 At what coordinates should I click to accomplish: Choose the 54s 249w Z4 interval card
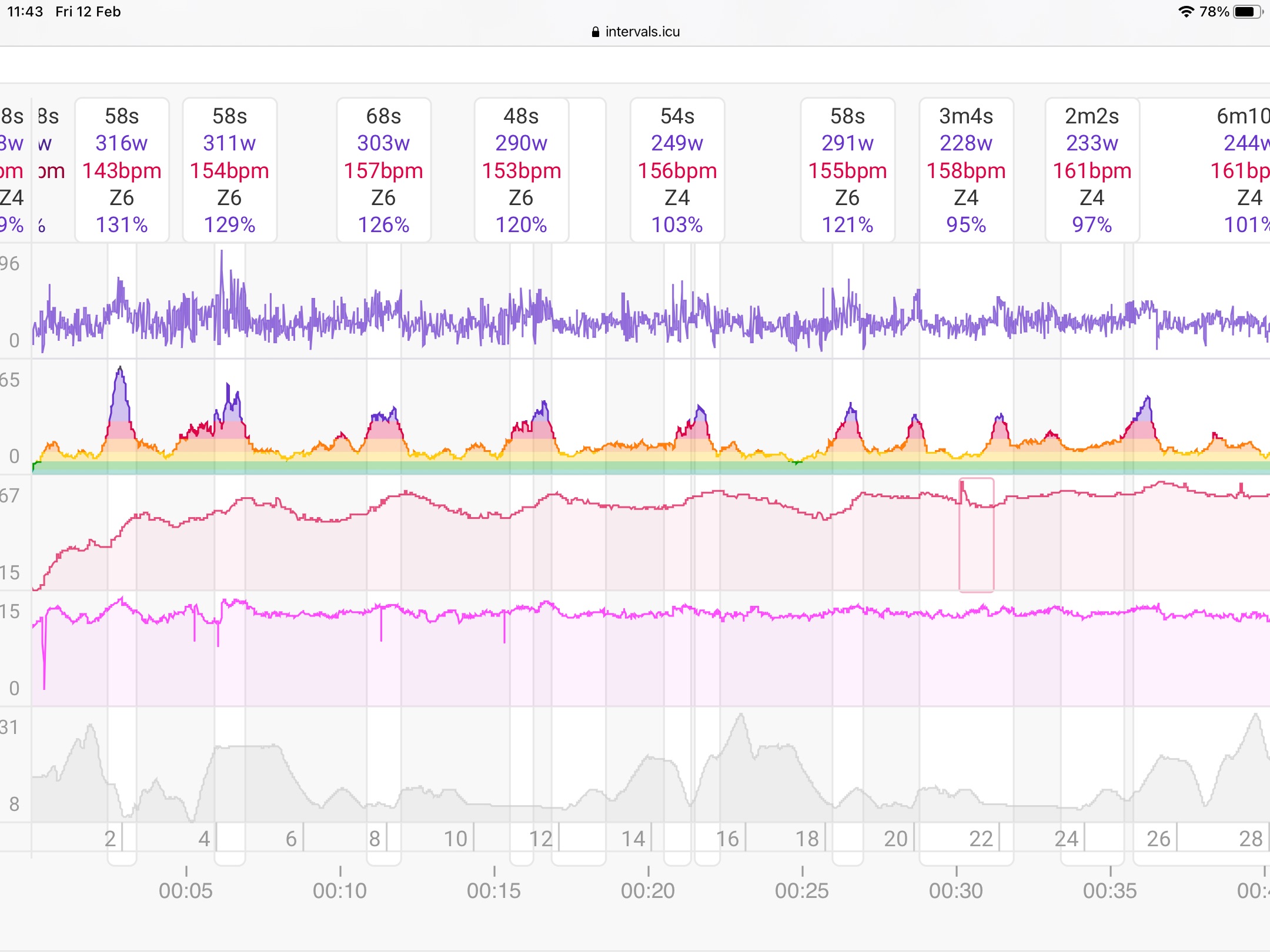click(x=677, y=170)
